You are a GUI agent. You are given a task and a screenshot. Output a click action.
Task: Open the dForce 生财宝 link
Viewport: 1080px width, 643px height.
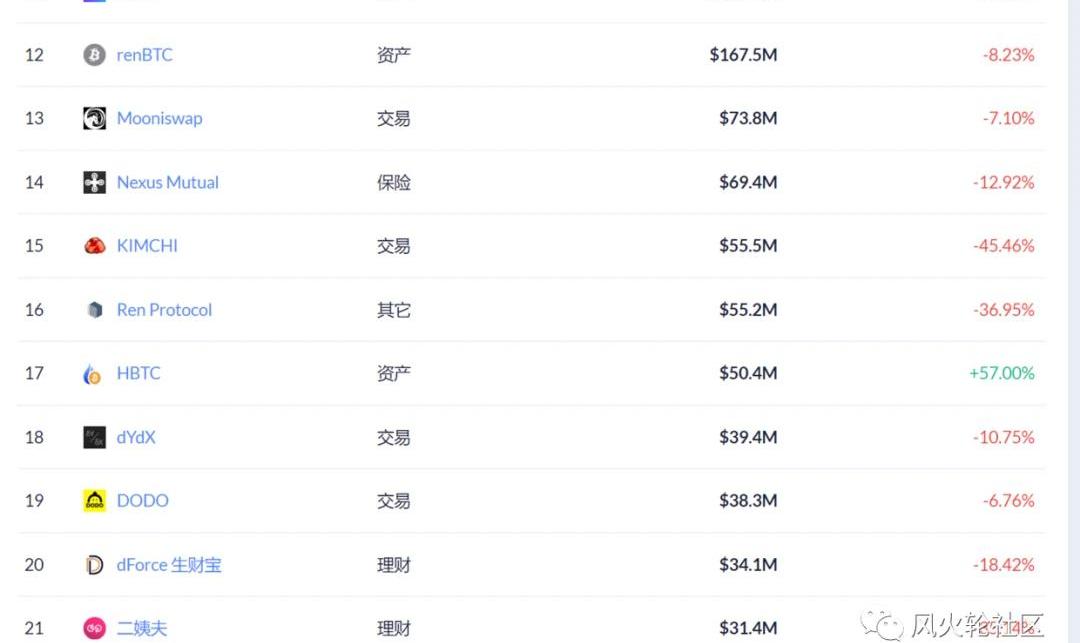[x=168, y=565]
